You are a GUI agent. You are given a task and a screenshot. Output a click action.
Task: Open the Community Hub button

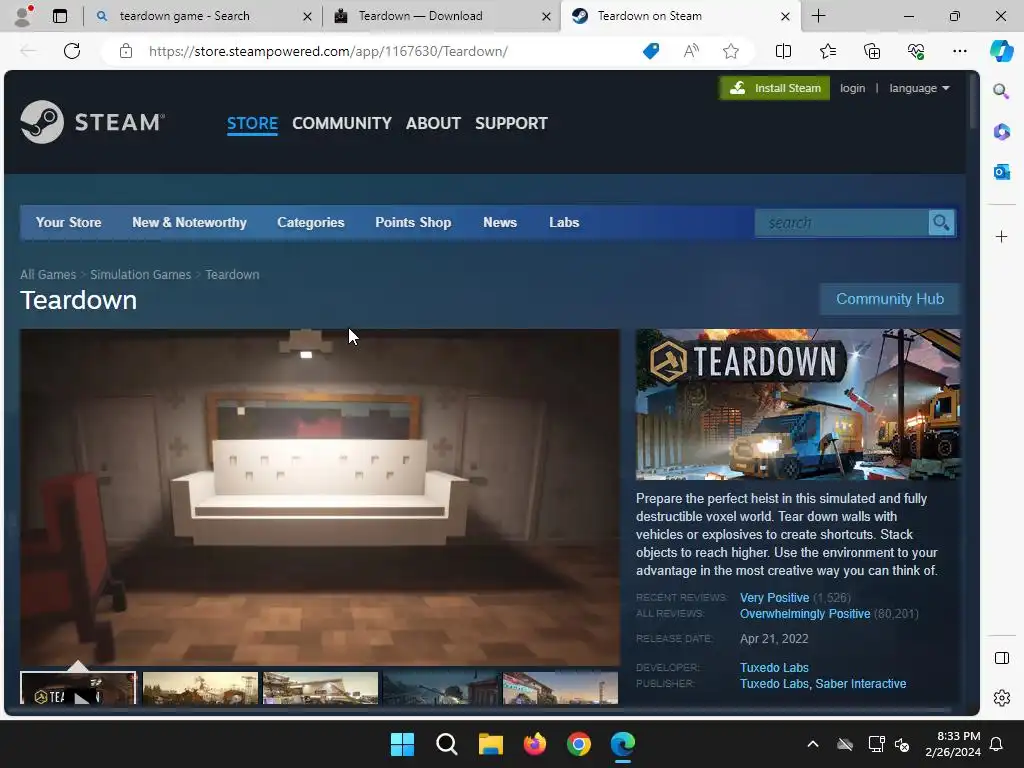click(889, 299)
